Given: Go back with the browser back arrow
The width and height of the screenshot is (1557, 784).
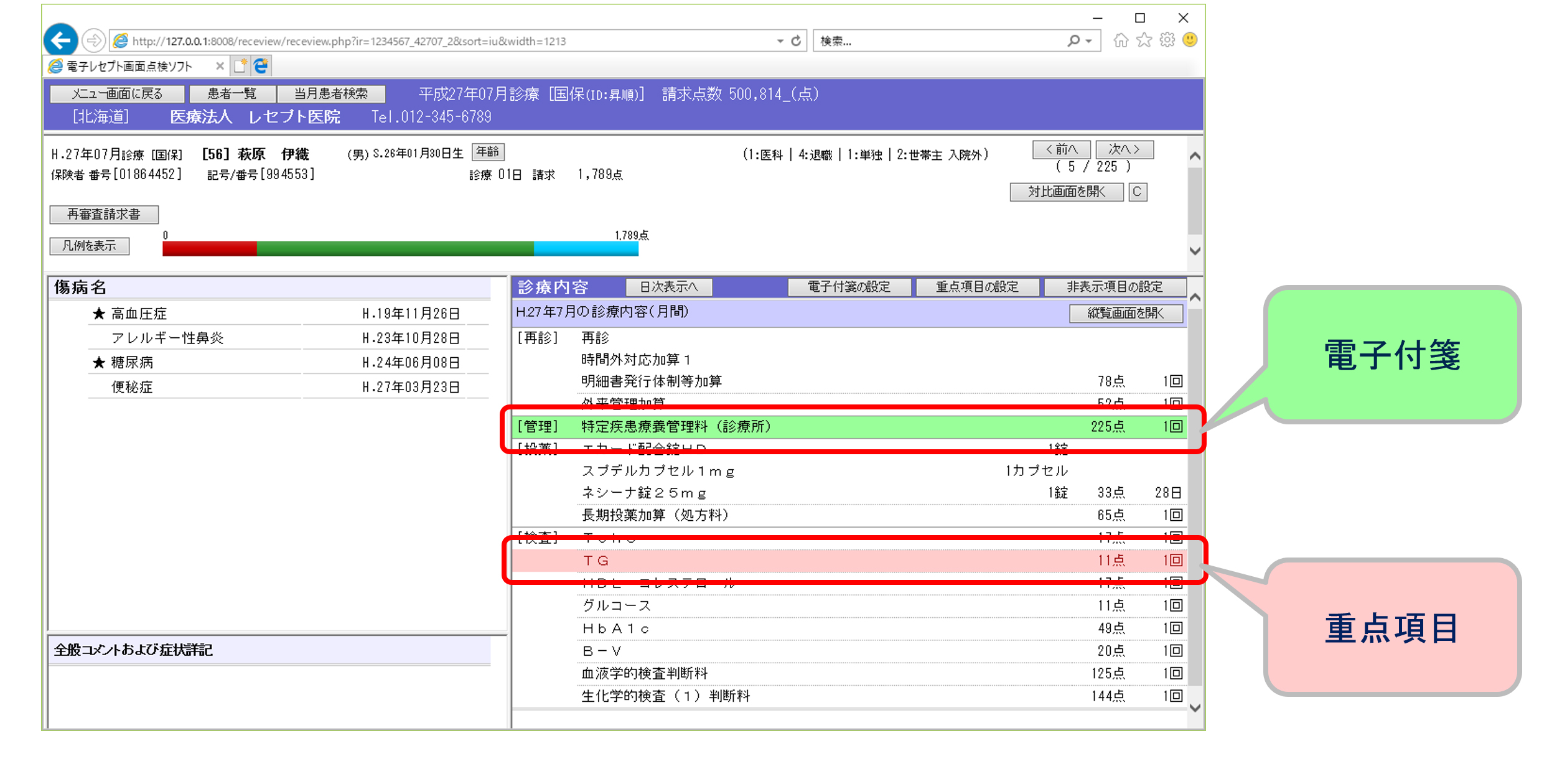Looking at the screenshot, I should 60,41.
